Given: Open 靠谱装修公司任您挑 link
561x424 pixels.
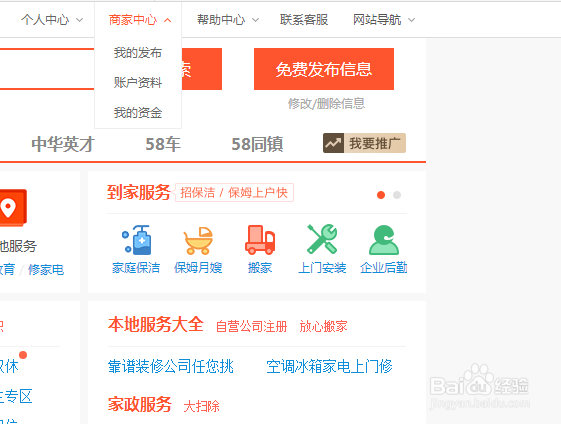Looking at the screenshot, I should pos(171,366).
